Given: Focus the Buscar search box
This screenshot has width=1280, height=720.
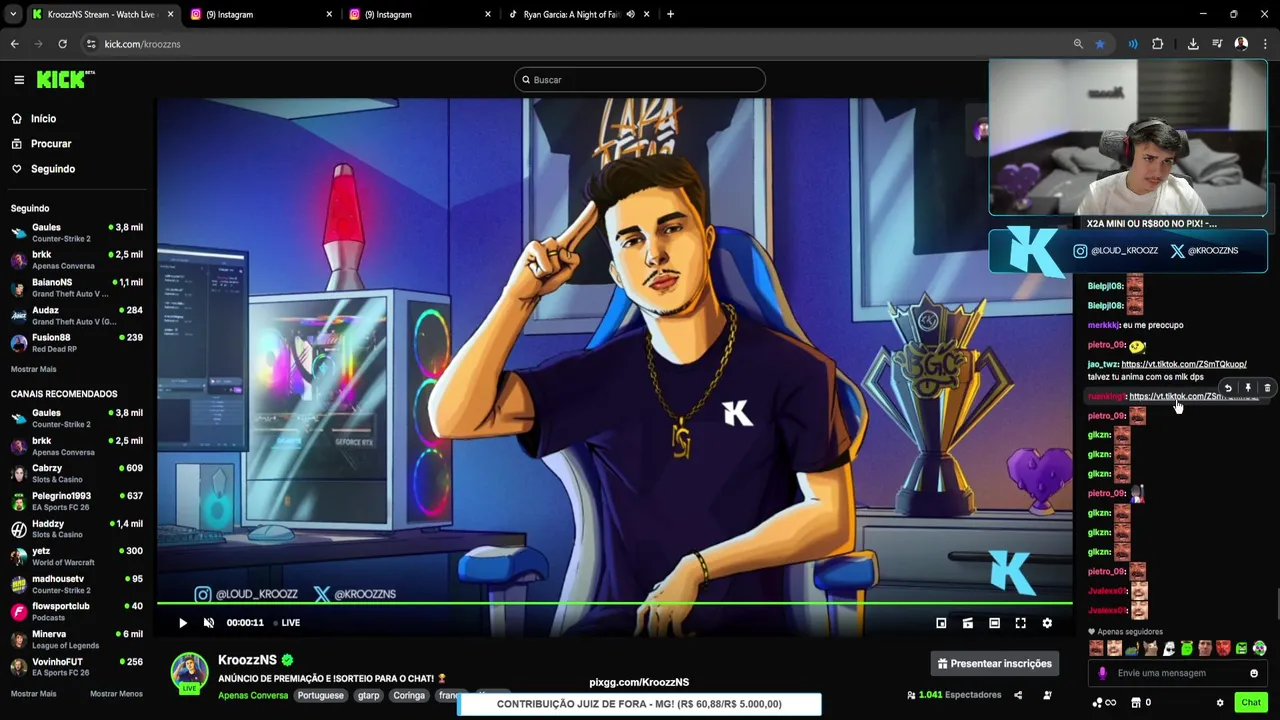Looking at the screenshot, I should tap(640, 80).
